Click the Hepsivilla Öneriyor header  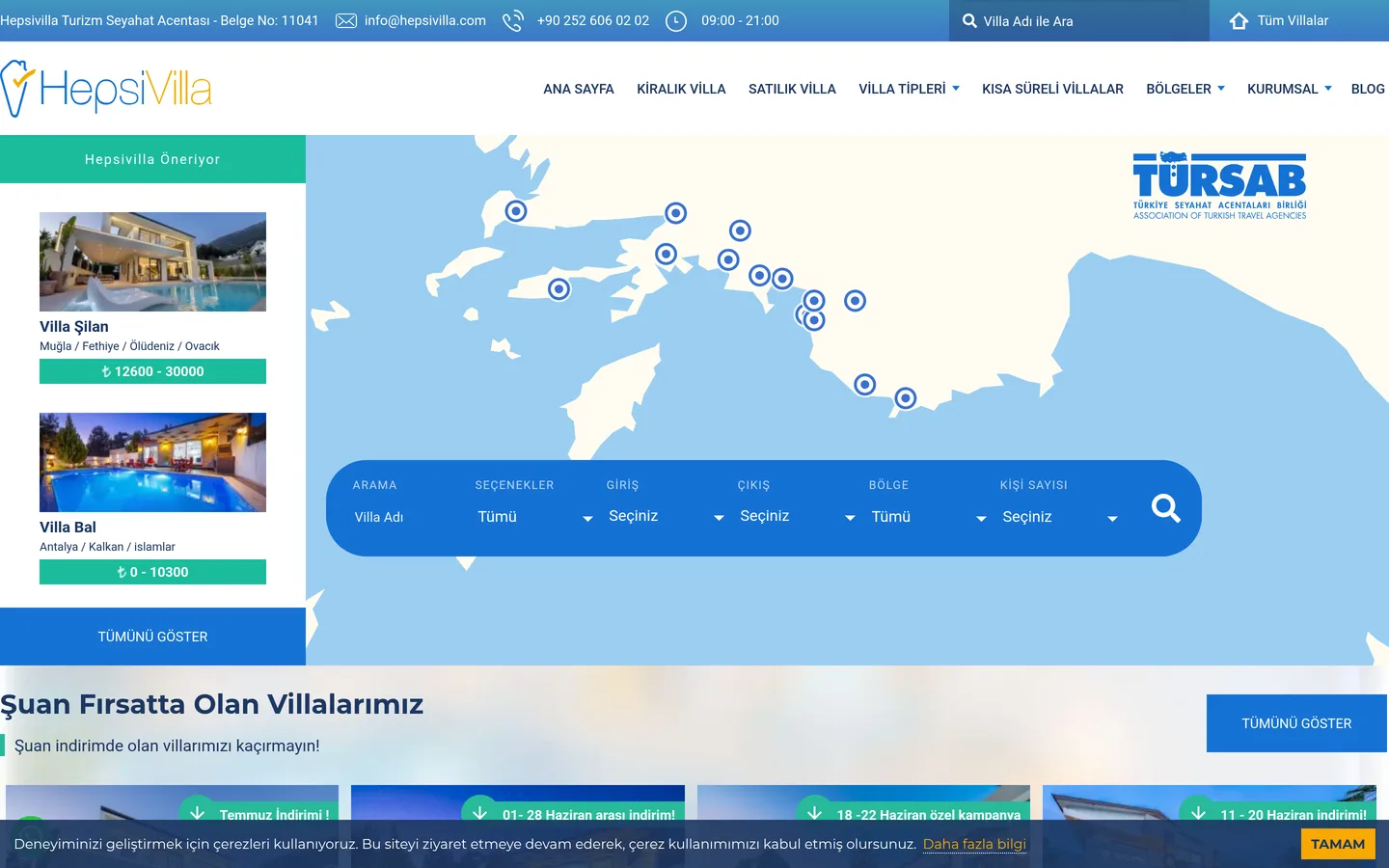[x=152, y=159]
